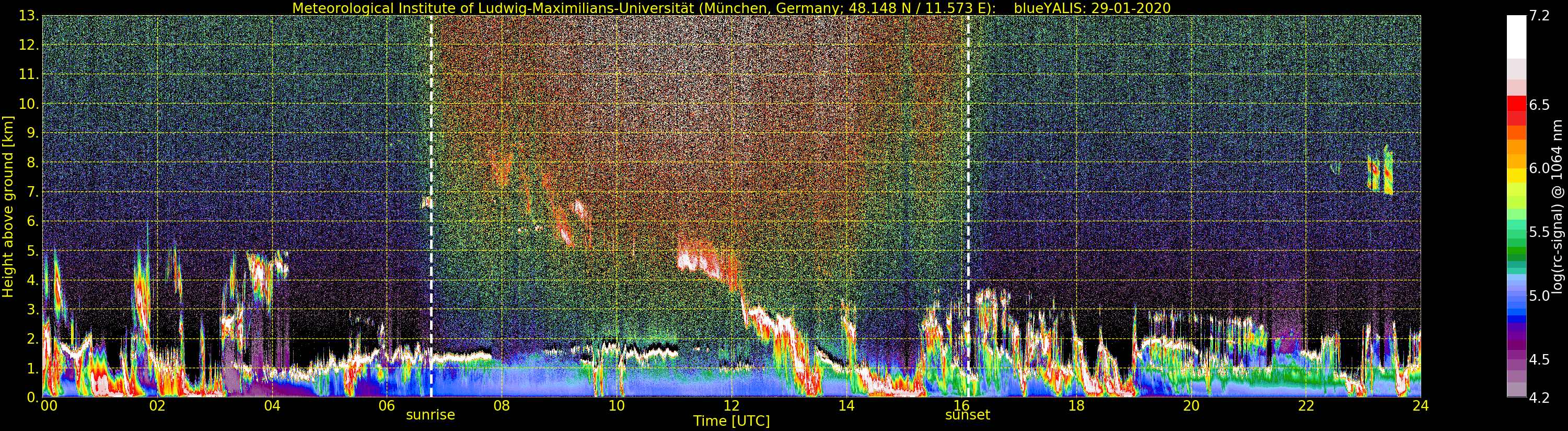Click the '18' tick on the time axis
The image size is (1568, 431).
(1076, 405)
